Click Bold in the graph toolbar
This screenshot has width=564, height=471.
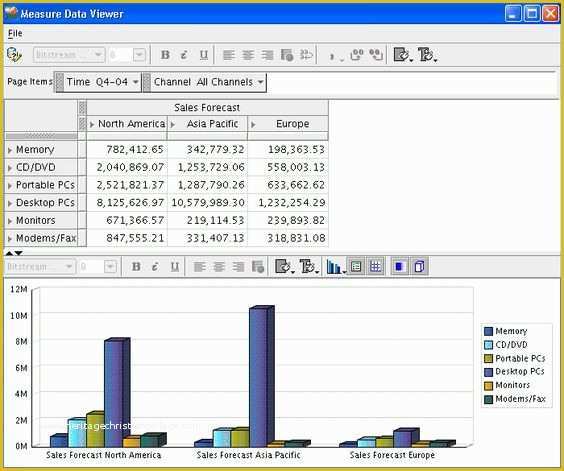tap(136, 267)
